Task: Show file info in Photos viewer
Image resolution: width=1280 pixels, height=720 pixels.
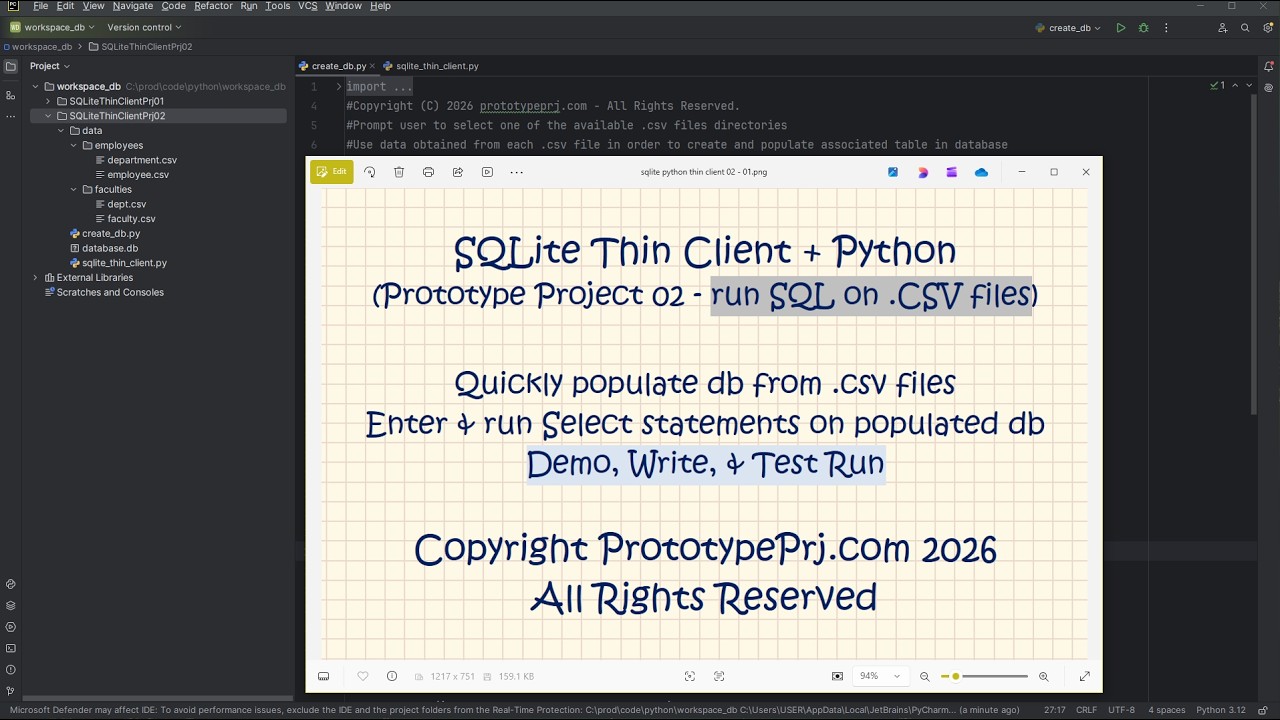Action: pos(392,677)
